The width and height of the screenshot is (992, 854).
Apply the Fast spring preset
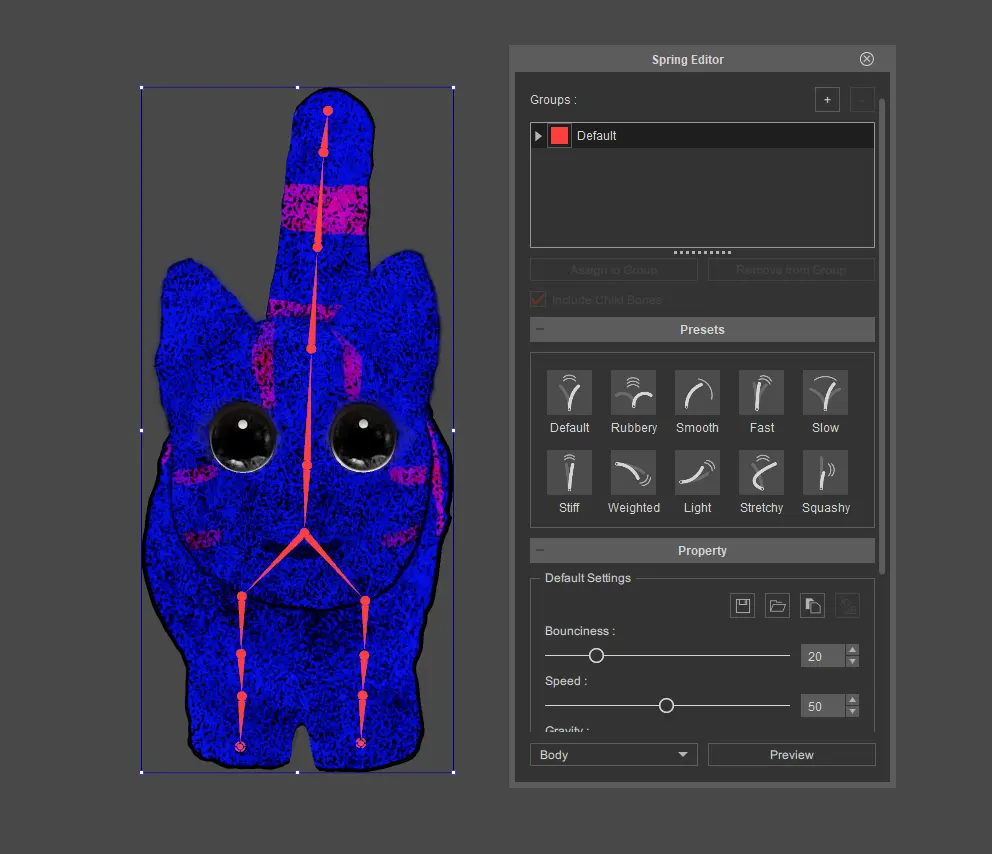tap(761, 392)
